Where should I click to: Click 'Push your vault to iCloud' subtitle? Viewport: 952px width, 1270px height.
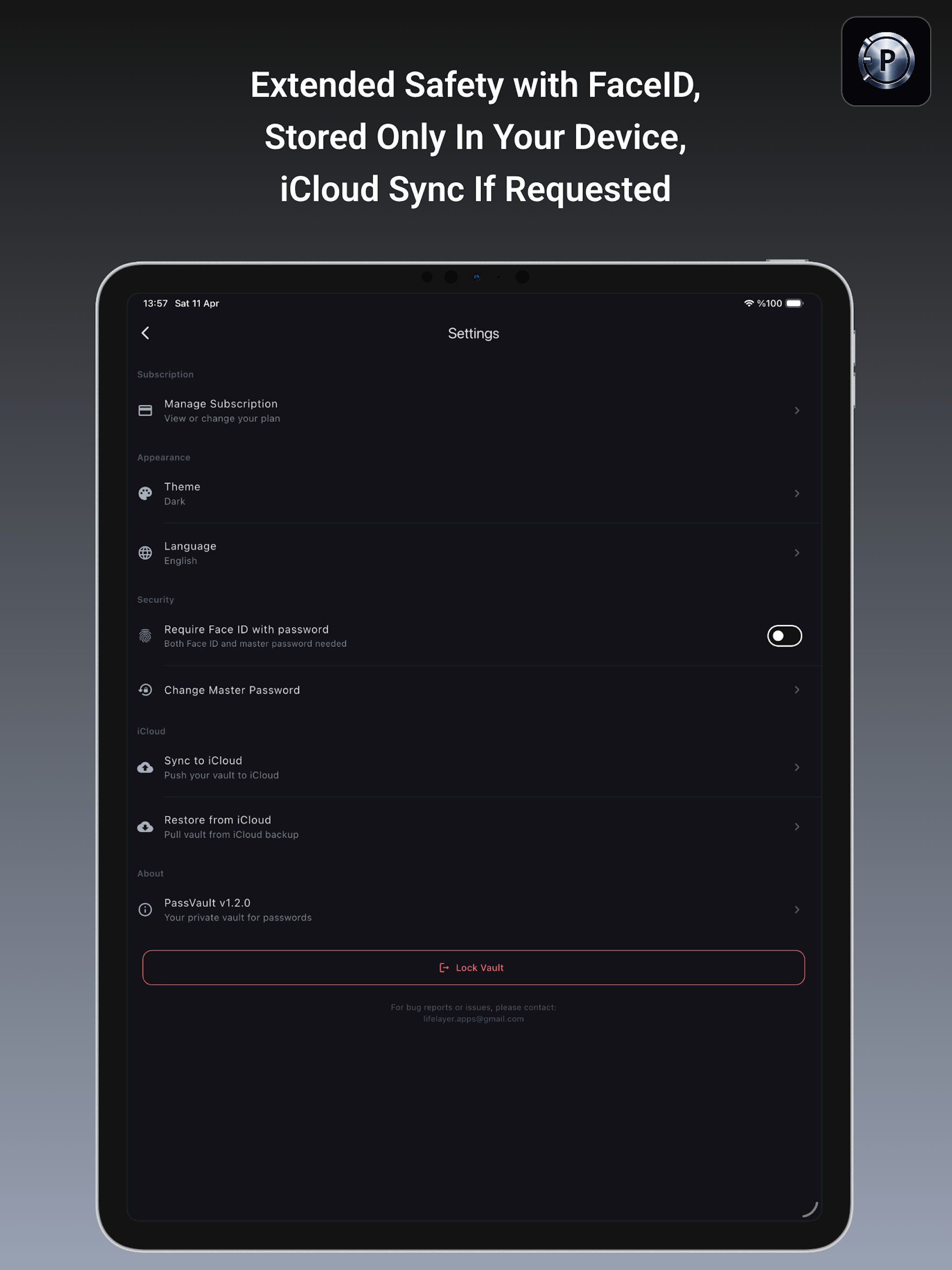tap(222, 775)
